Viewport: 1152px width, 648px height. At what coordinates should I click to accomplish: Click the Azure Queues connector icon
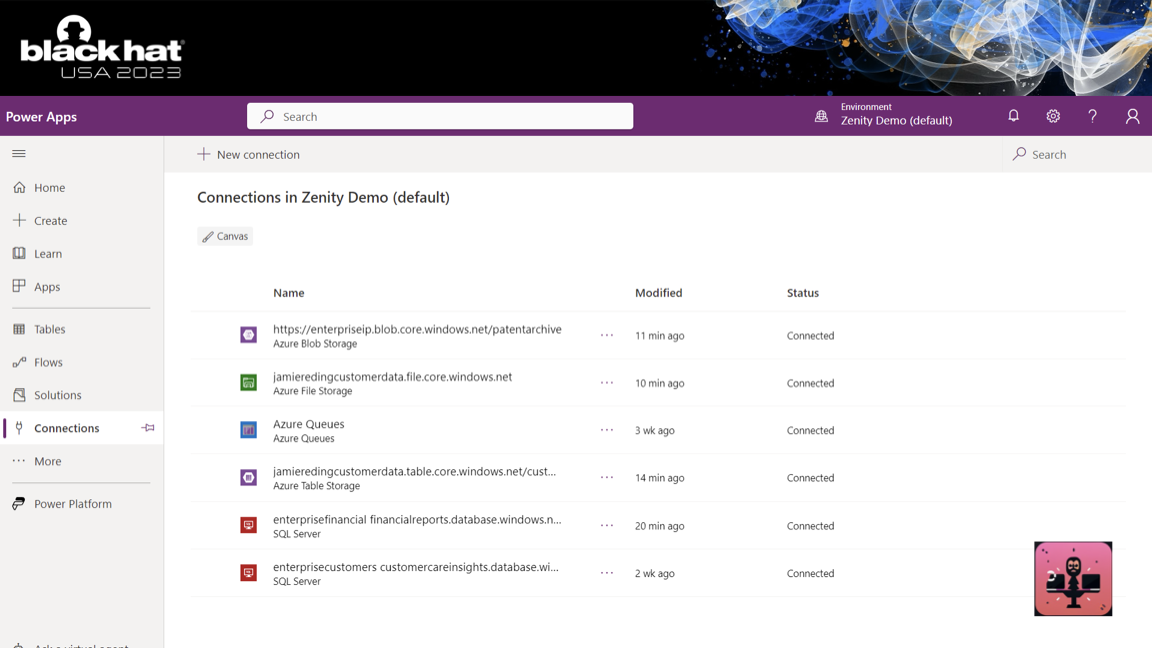click(248, 430)
